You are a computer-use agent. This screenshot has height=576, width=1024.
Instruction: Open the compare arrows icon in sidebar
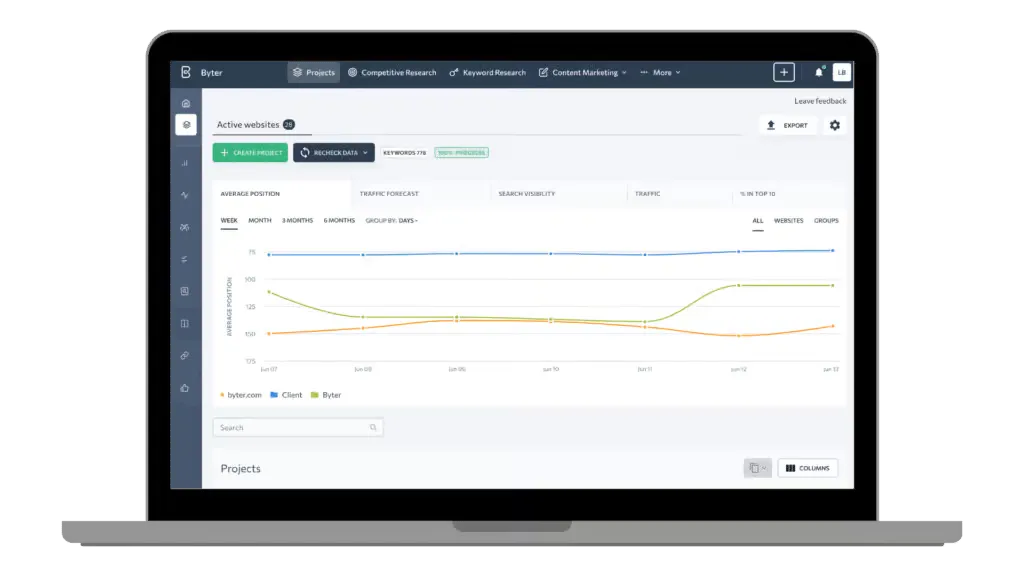click(x=185, y=259)
